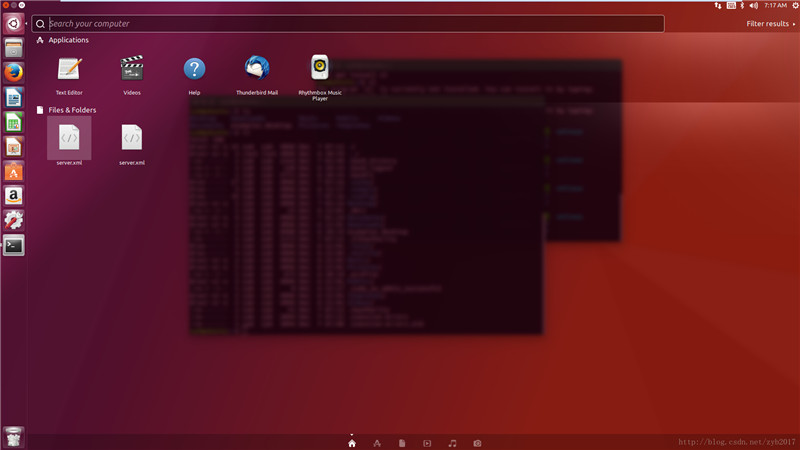
Task: Click the Ubuntu Dash home button
Action: 14,23
